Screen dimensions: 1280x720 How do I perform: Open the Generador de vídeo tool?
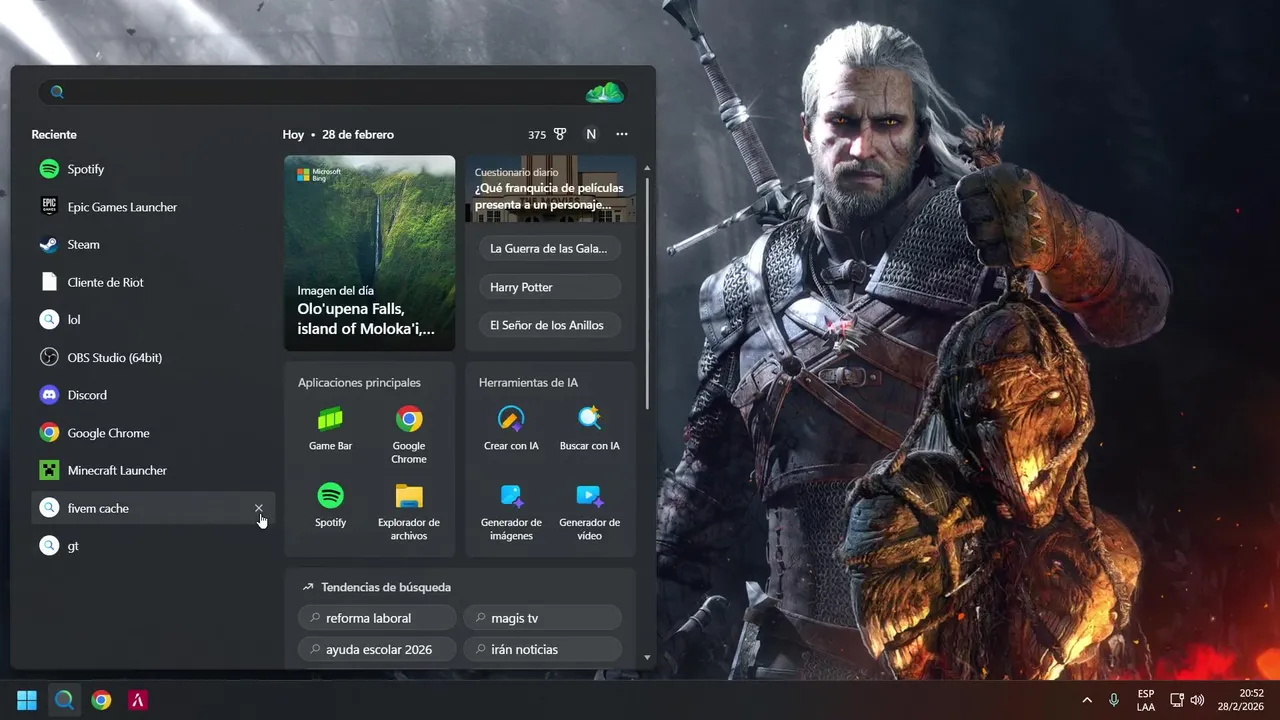click(x=589, y=511)
